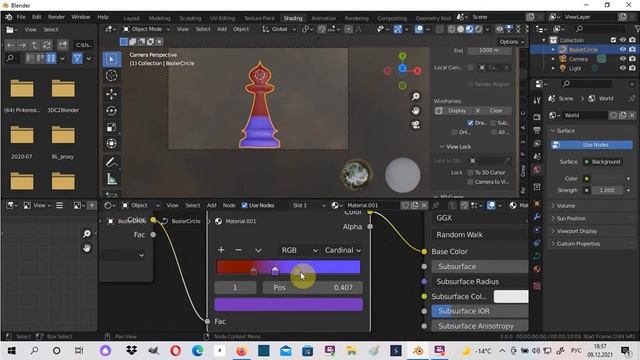Toggle Collection visibility eye in outliner

click(622, 40)
